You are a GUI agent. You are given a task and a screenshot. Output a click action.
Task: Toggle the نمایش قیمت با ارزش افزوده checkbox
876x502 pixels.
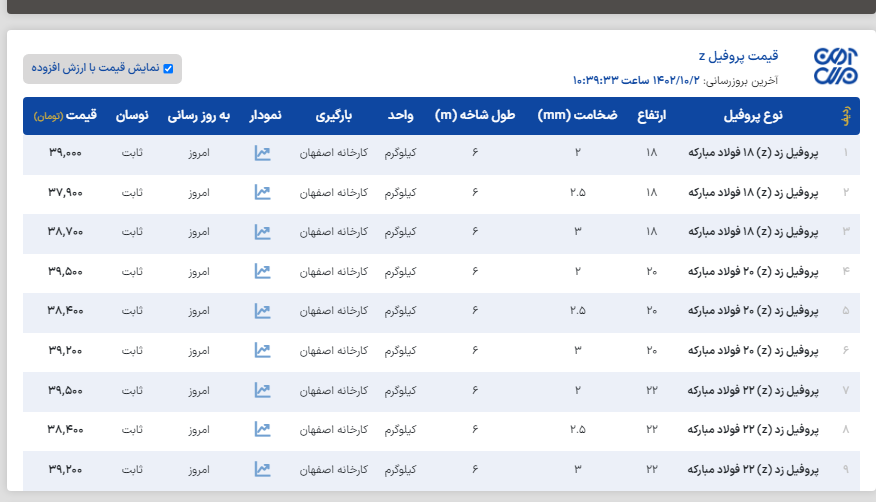(x=168, y=69)
